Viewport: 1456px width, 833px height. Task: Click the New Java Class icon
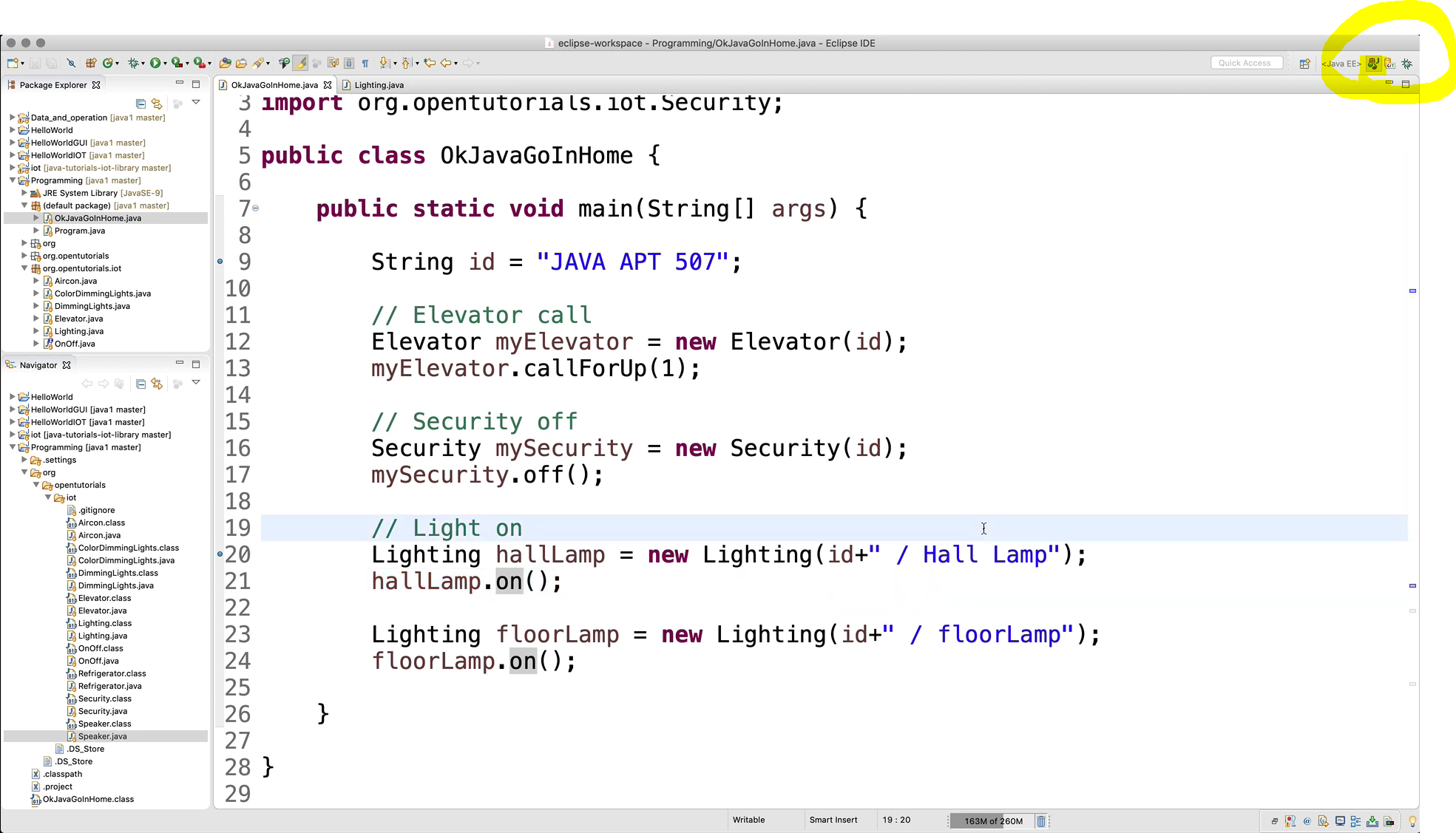click(x=108, y=64)
